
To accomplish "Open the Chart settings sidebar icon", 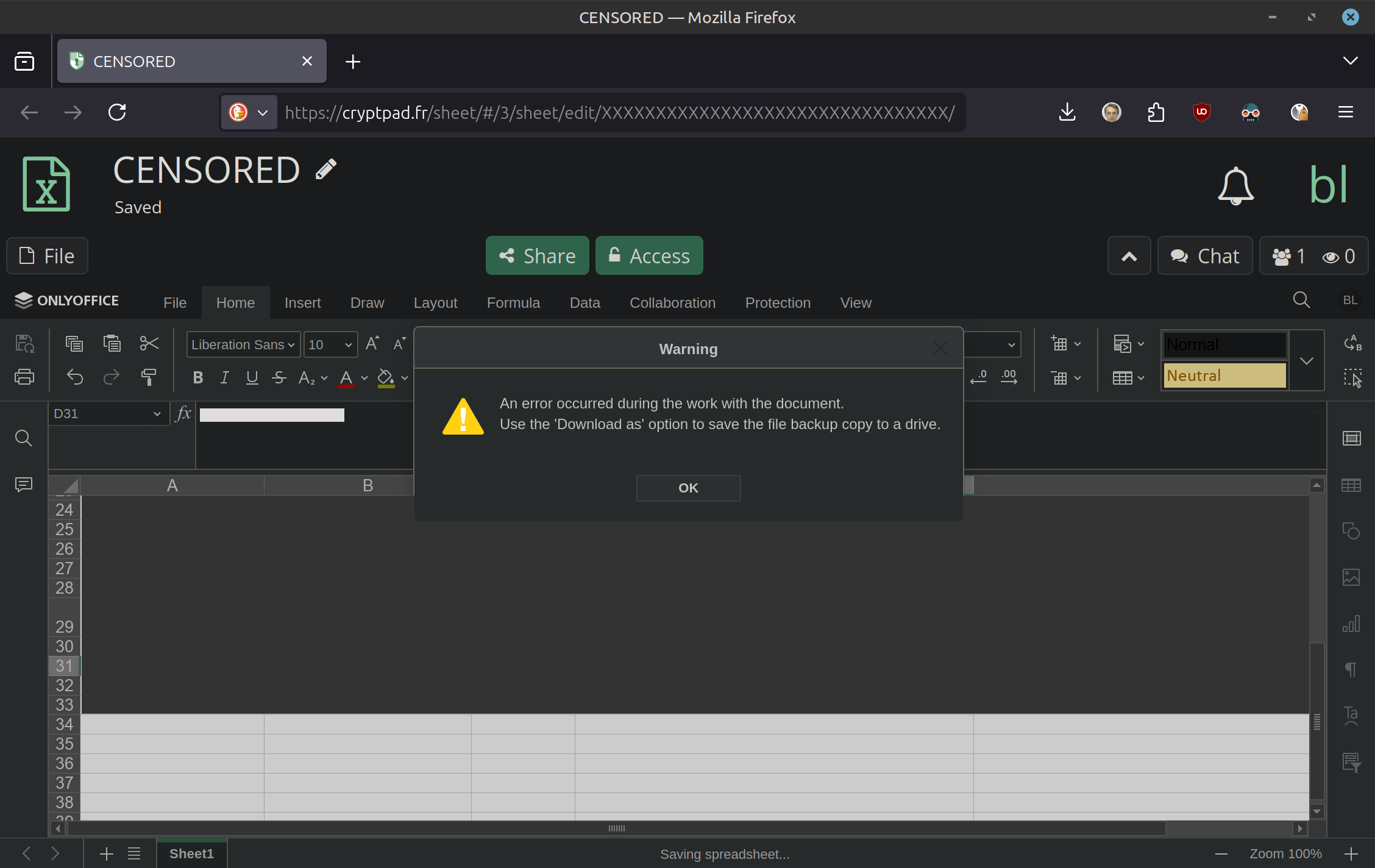I will (1351, 624).
